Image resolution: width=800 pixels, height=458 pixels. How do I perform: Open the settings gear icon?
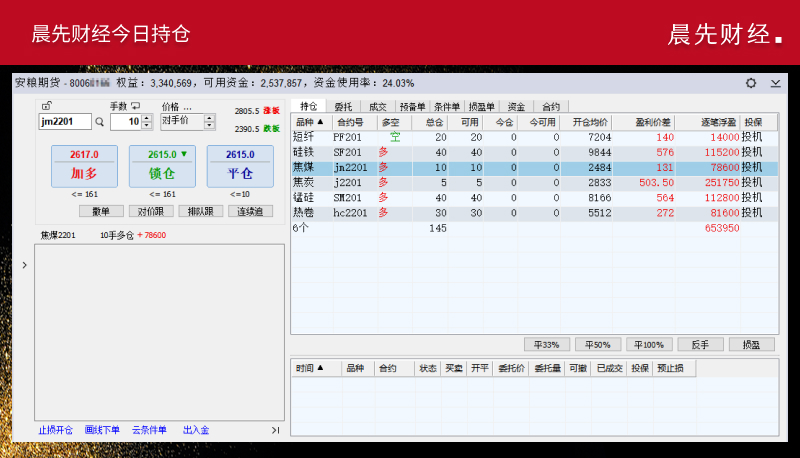pos(751,83)
